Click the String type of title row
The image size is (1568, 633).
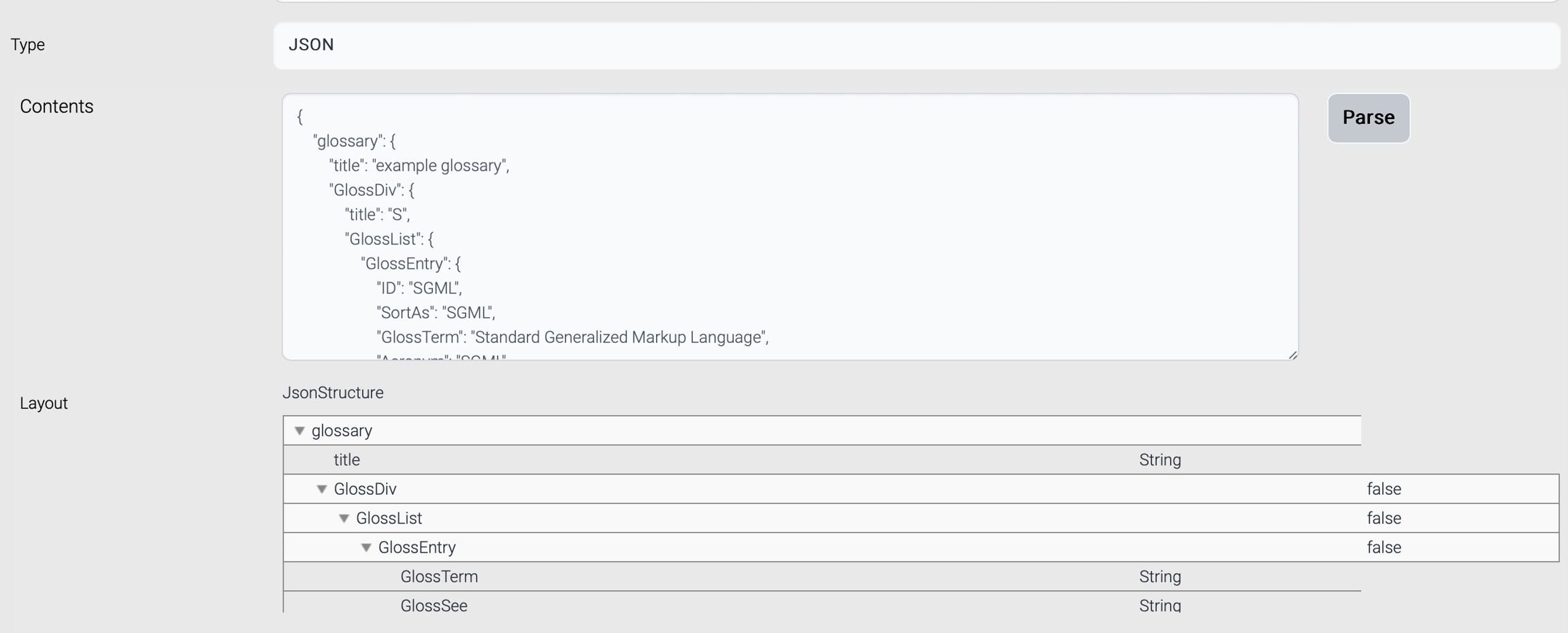click(x=1160, y=460)
